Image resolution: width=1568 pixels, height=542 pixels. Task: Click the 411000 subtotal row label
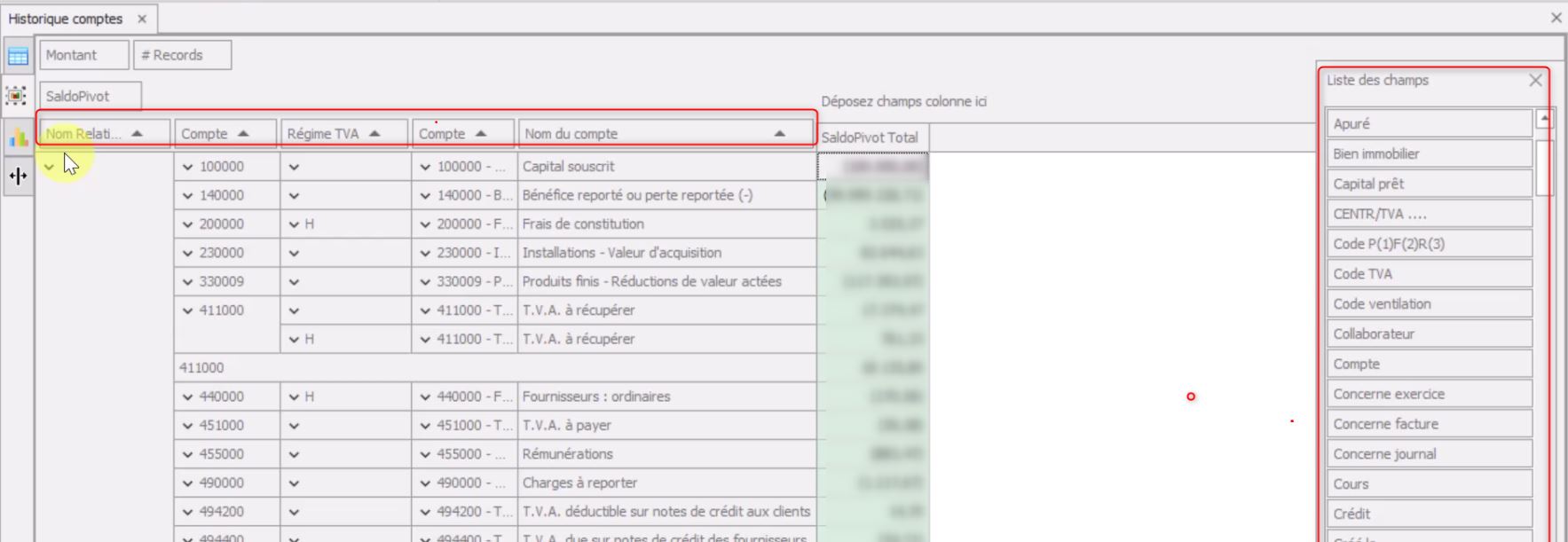201,368
